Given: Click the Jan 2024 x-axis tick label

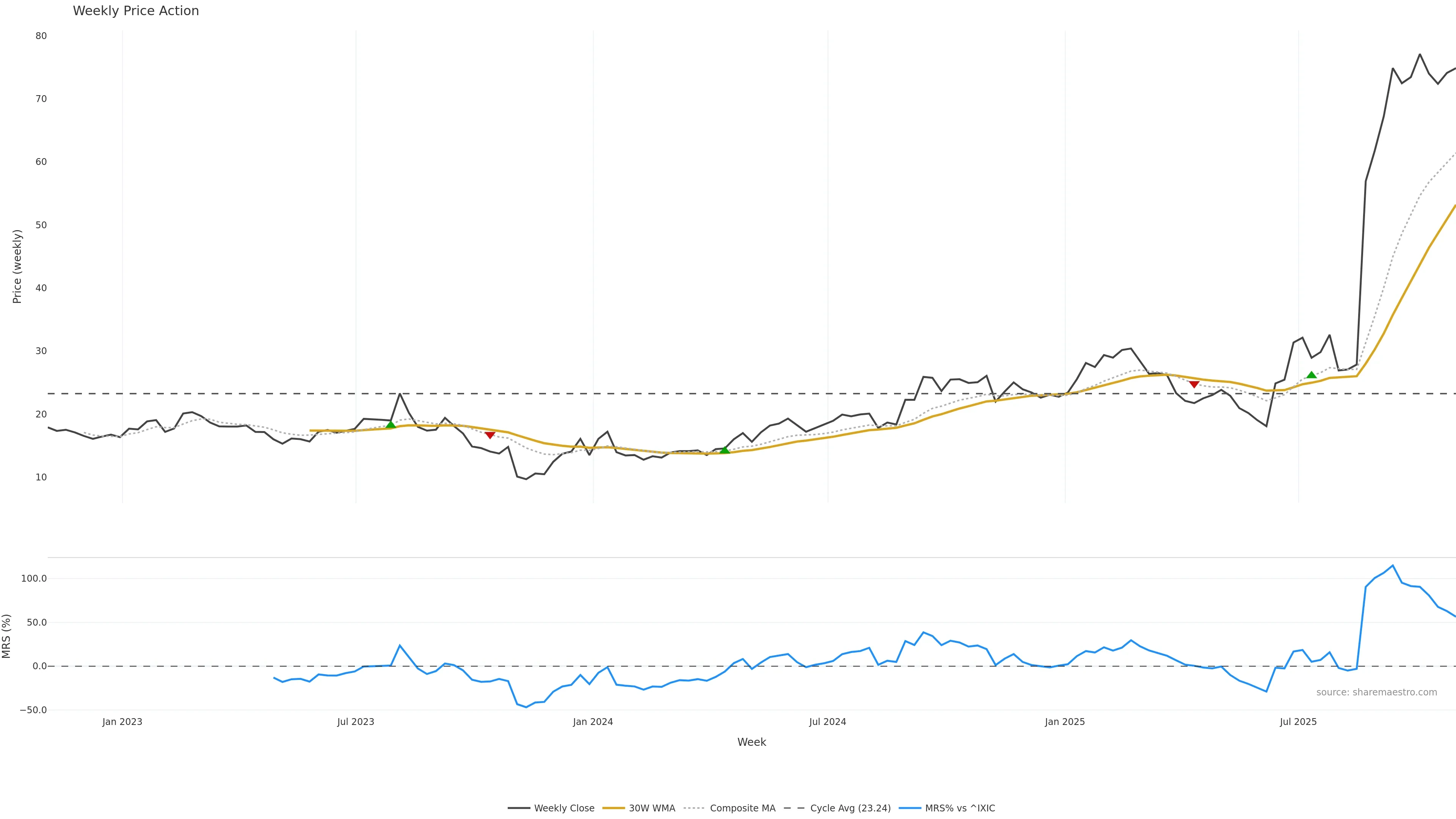Looking at the screenshot, I should pyautogui.click(x=592, y=722).
